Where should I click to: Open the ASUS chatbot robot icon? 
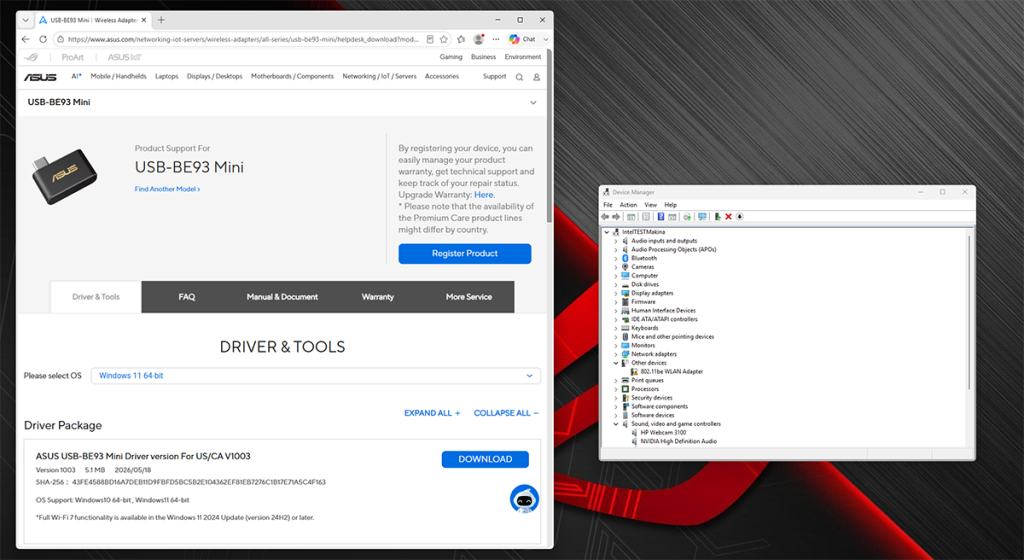point(524,499)
